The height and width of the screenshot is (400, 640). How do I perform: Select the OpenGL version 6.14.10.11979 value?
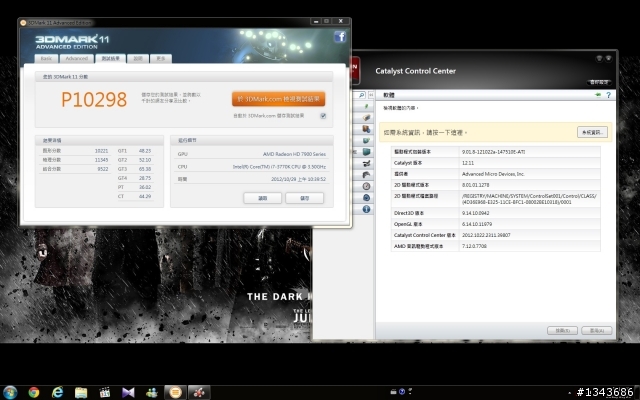tap(477, 224)
